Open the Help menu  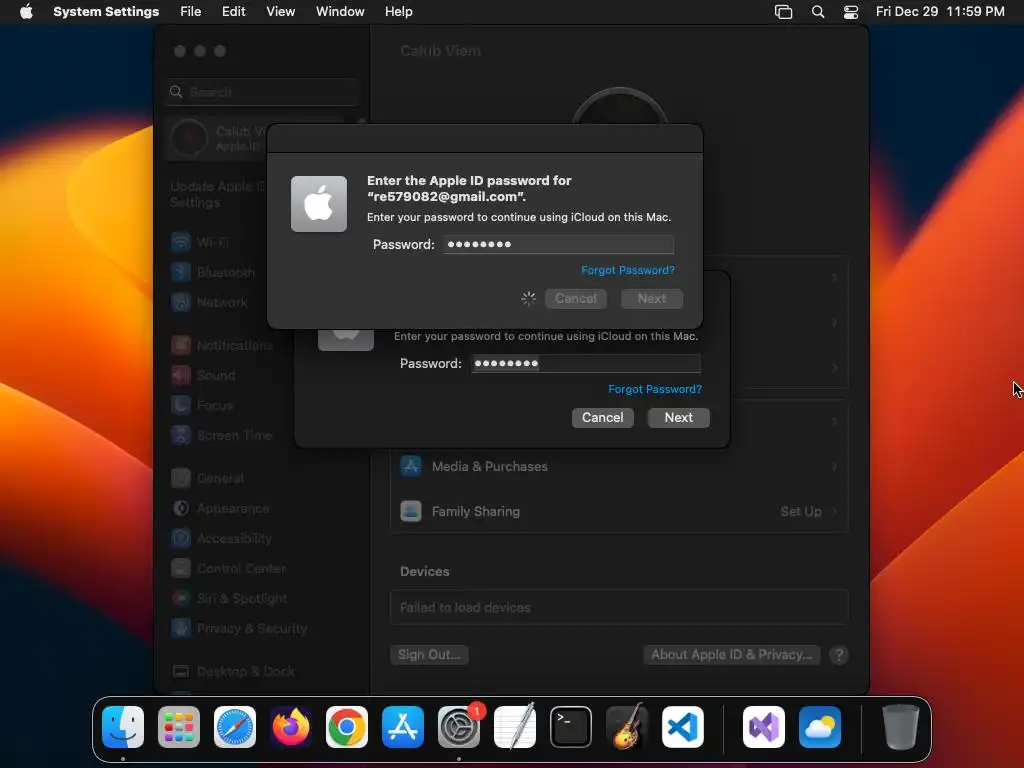point(398,12)
